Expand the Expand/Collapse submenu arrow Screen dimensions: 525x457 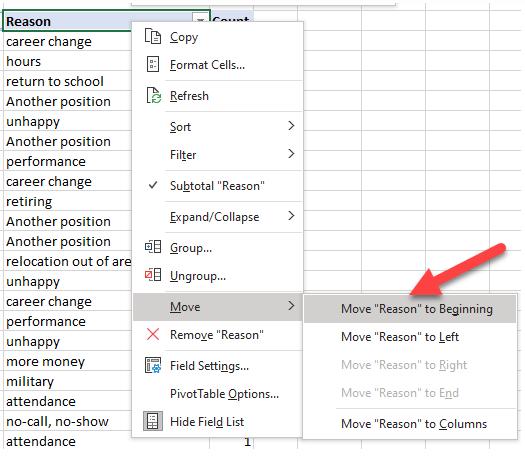(x=291, y=216)
